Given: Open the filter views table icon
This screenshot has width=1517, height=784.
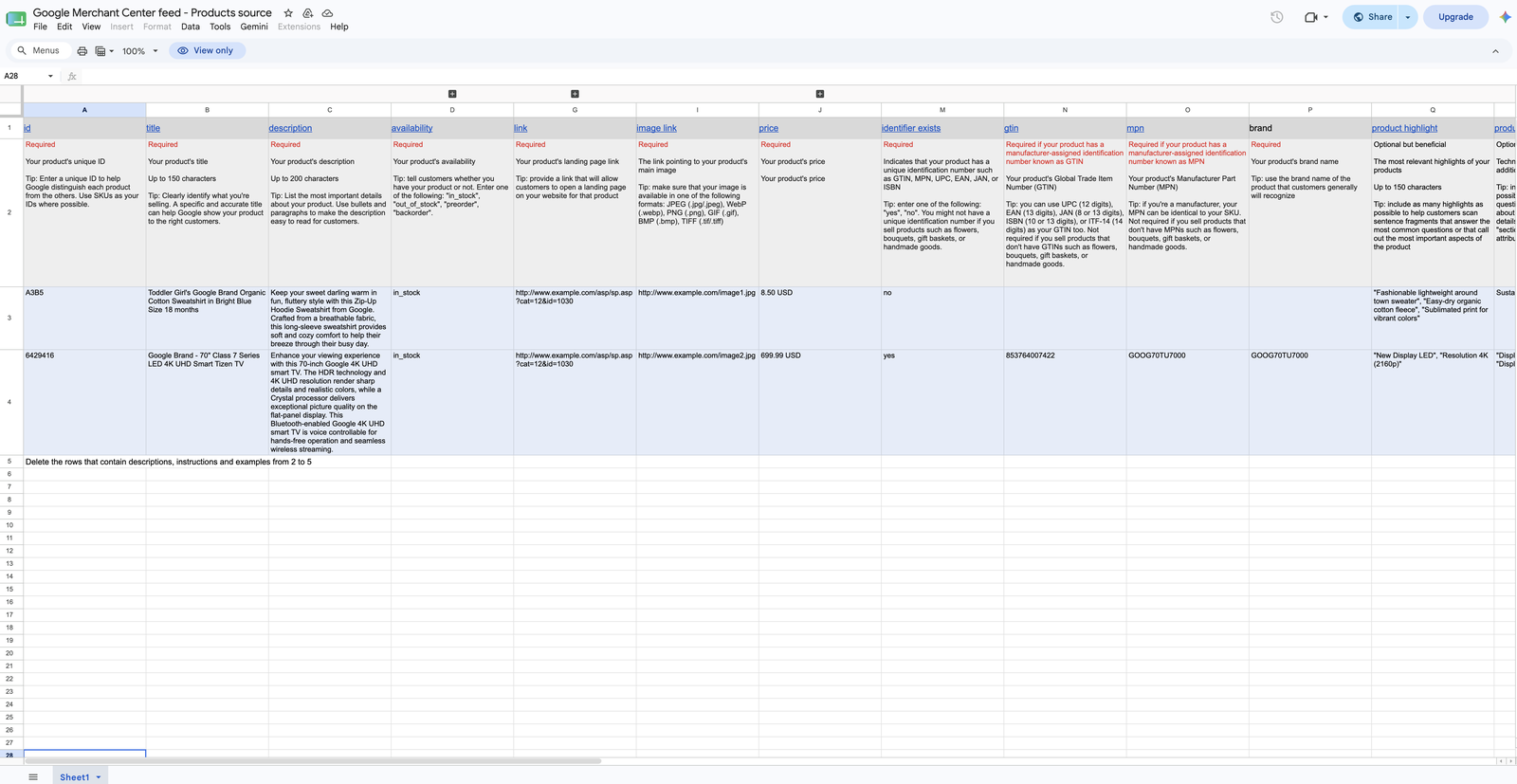Looking at the screenshot, I should click(x=101, y=51).
